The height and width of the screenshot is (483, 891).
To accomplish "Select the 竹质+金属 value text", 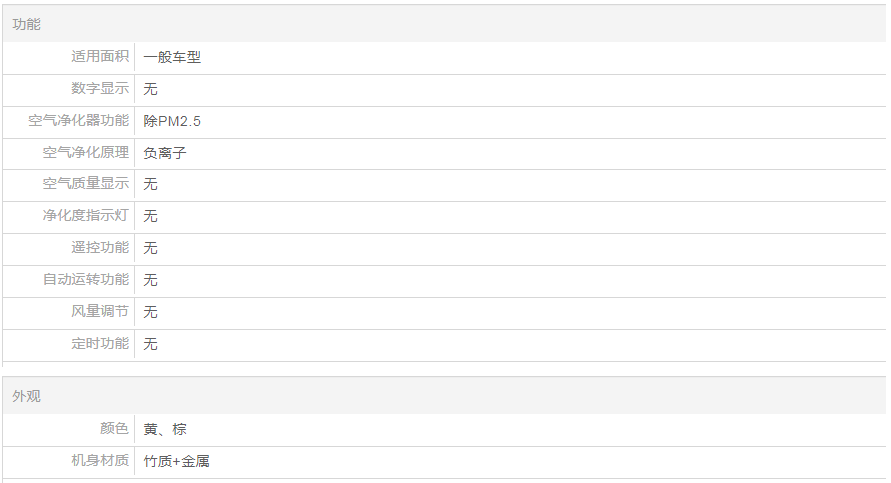I will 177,461.
